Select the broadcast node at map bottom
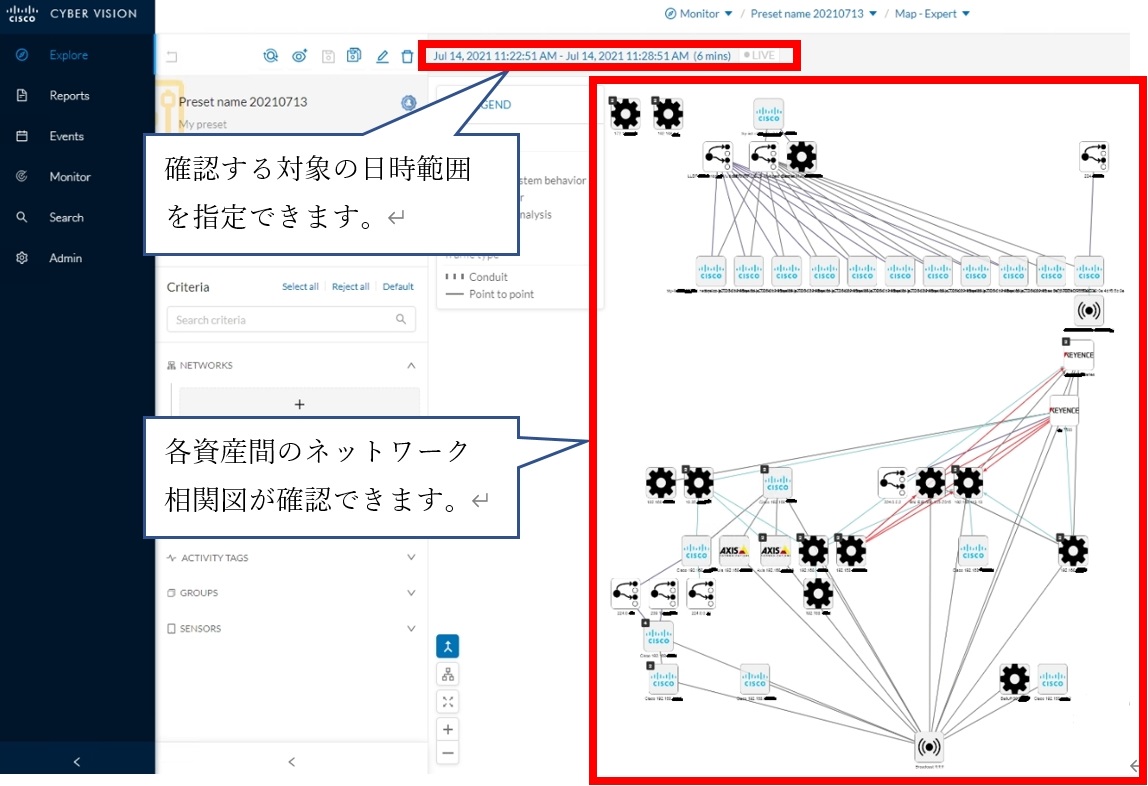The width and height of the screenshot is (1148, 786). (x=929, y=747)
